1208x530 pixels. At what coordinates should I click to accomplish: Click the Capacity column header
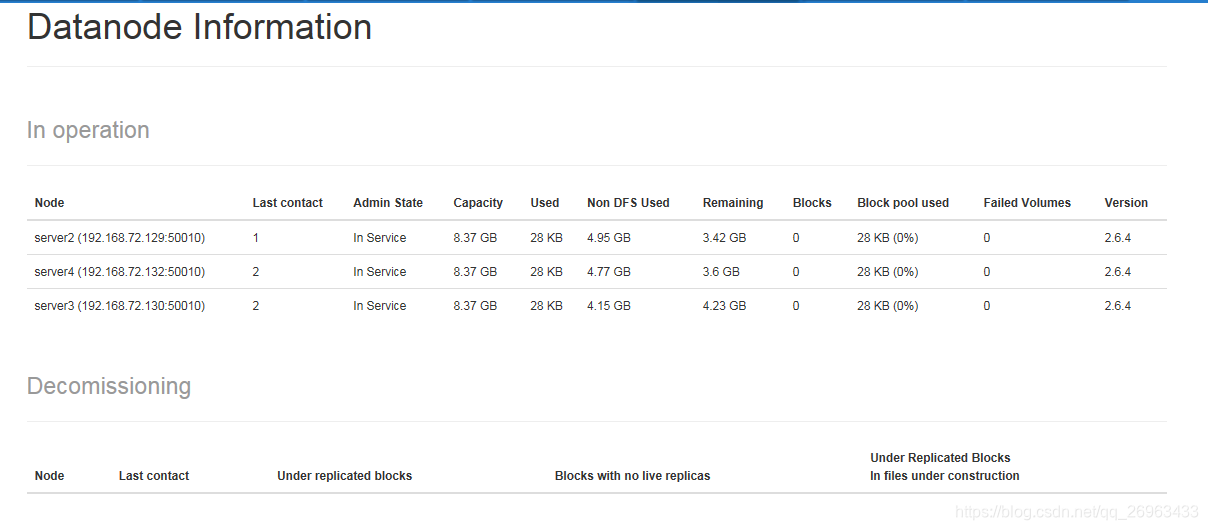[x=478, y=203]
